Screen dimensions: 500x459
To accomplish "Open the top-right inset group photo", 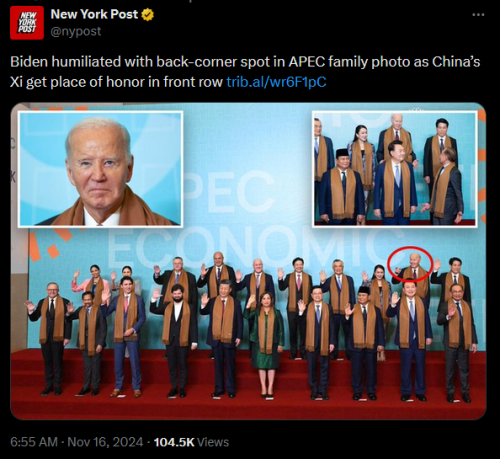I will point(394,169).
